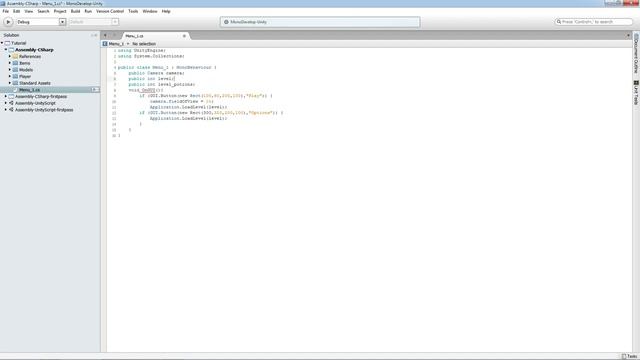Click the Assembly-CSharp-firstpass project icon
640x360 pixels.
[x=11, y=96]
